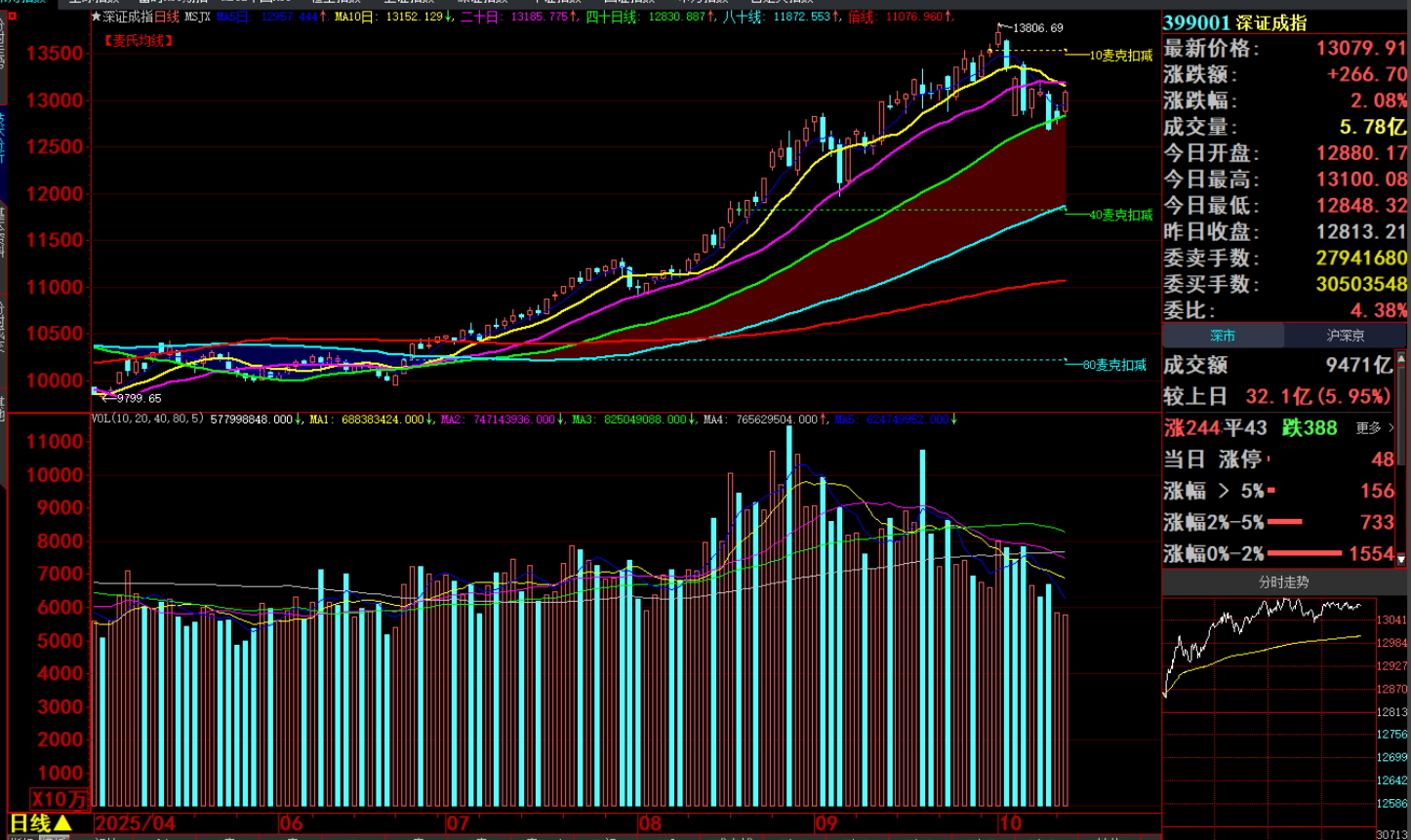1411x840 pixels.
Task: Click the 10麦克扣减 marker label
Action: [1120, 56]
